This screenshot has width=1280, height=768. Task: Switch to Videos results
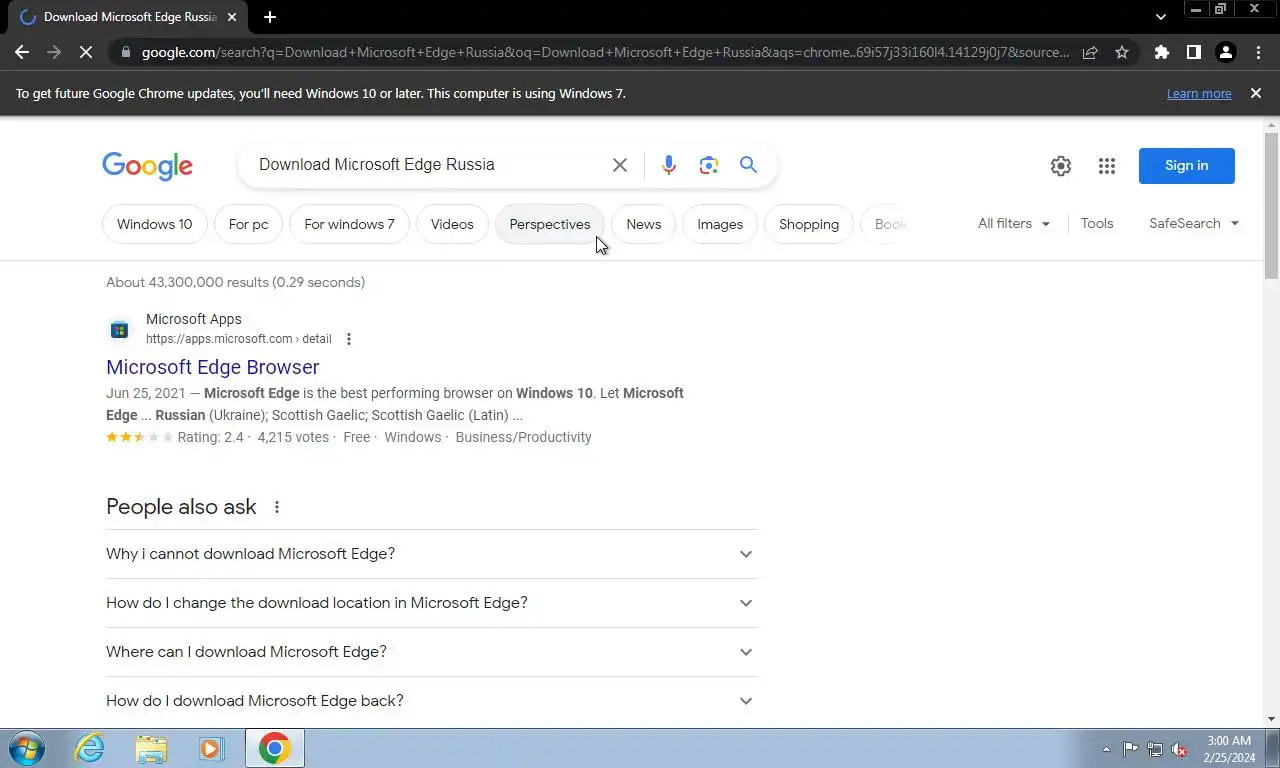point(452,224)
